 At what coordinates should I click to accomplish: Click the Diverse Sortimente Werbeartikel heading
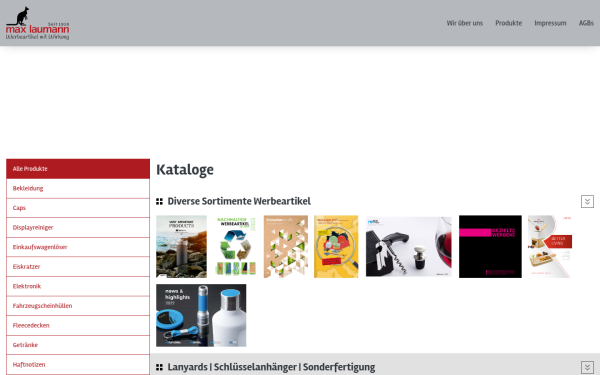tap(239, 201)
